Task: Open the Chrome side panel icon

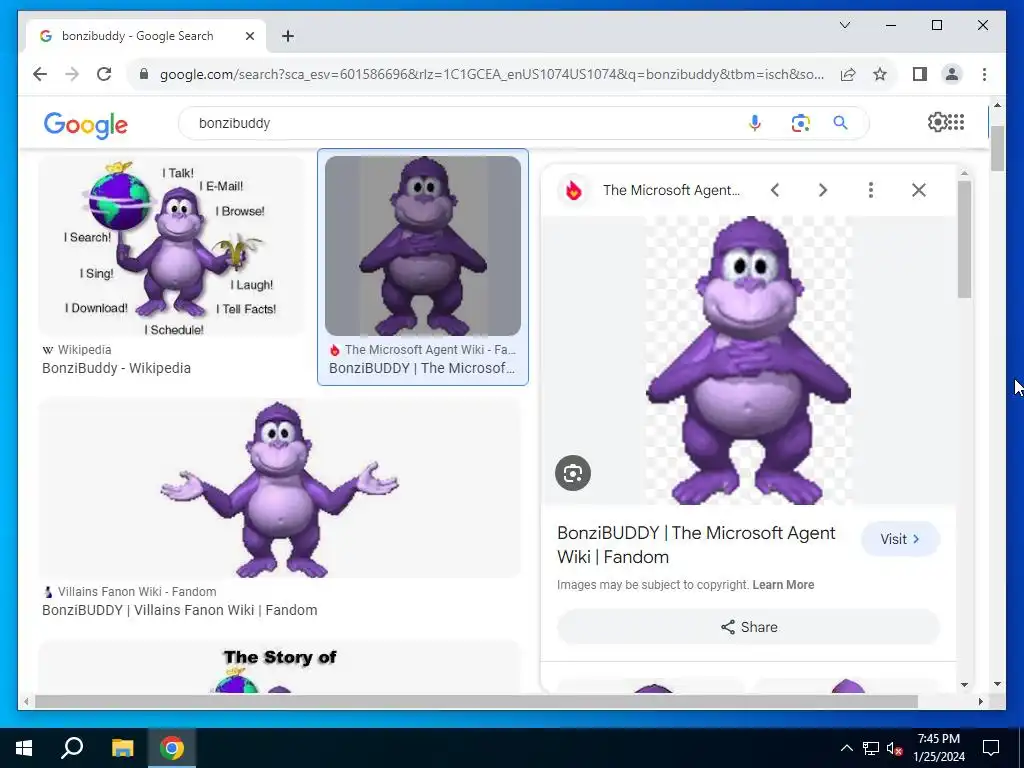Action: click(x=920, y=74)
